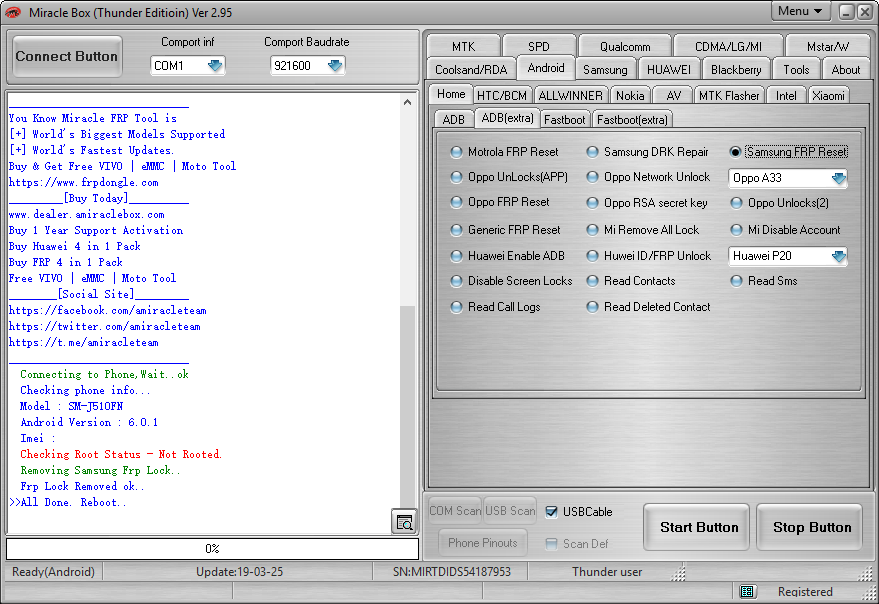Viewport: 879px width, 604px height.
Task: Select Huwei ID/FRP Unlock option
Action: pyautogui.click(x=649, y=256)
